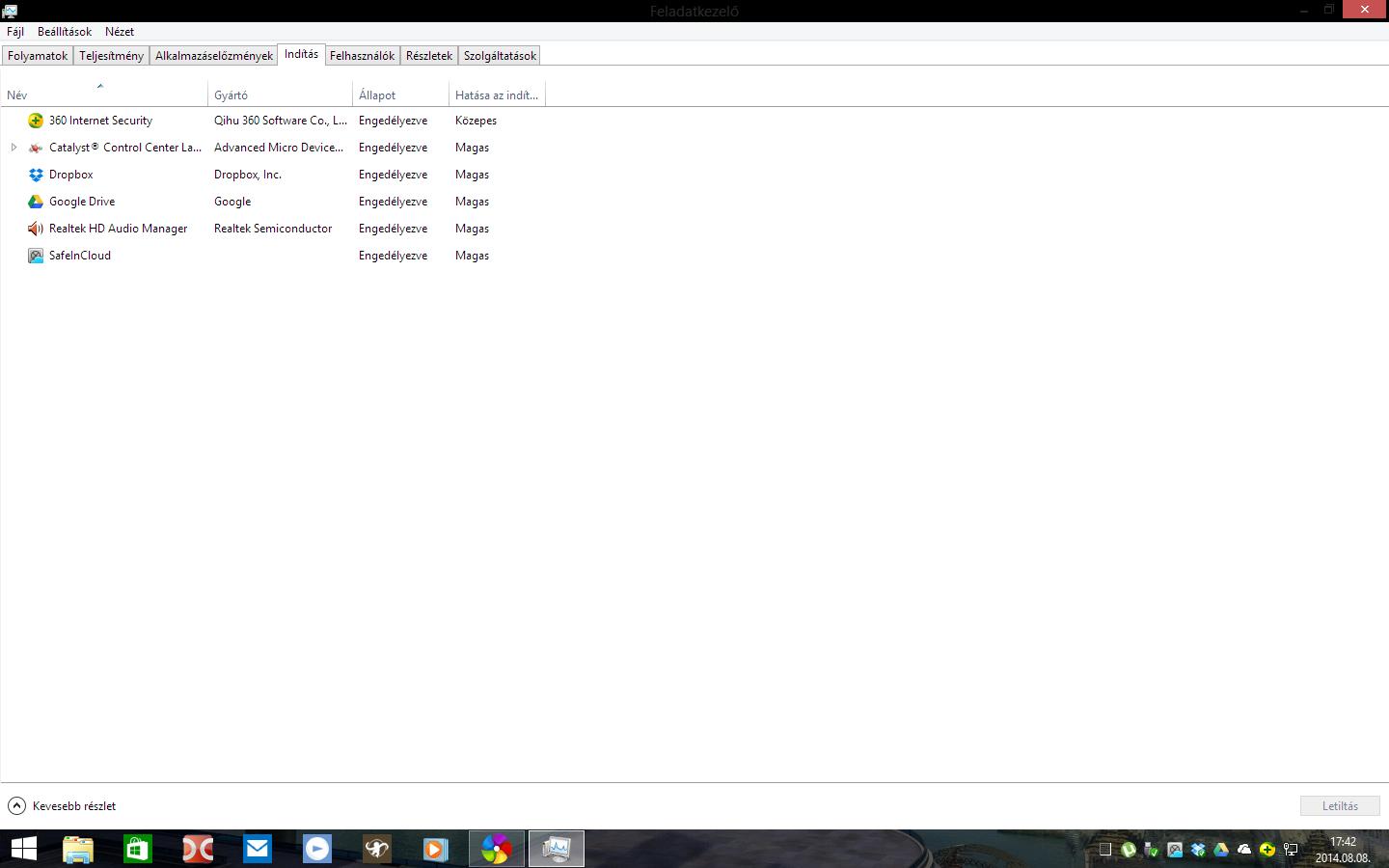Click the Közepes startup impact value

click(x=476, y=121)
